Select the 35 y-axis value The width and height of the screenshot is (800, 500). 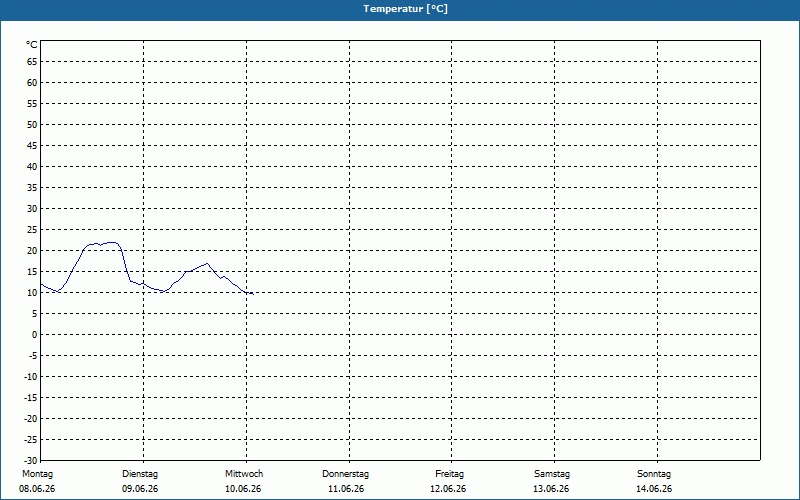point(32,188)
